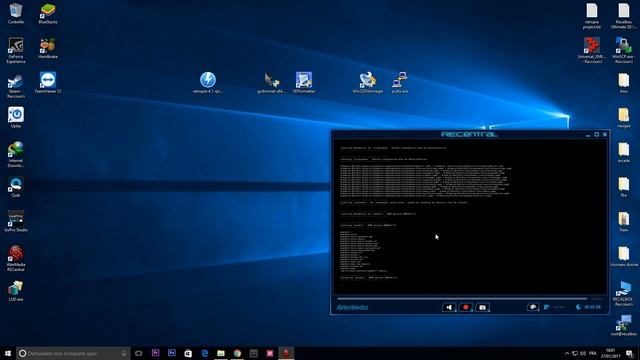Screen dimensions: 640x360
Task: Open Adobe Premiere from the taskbar
Action: 156,353
